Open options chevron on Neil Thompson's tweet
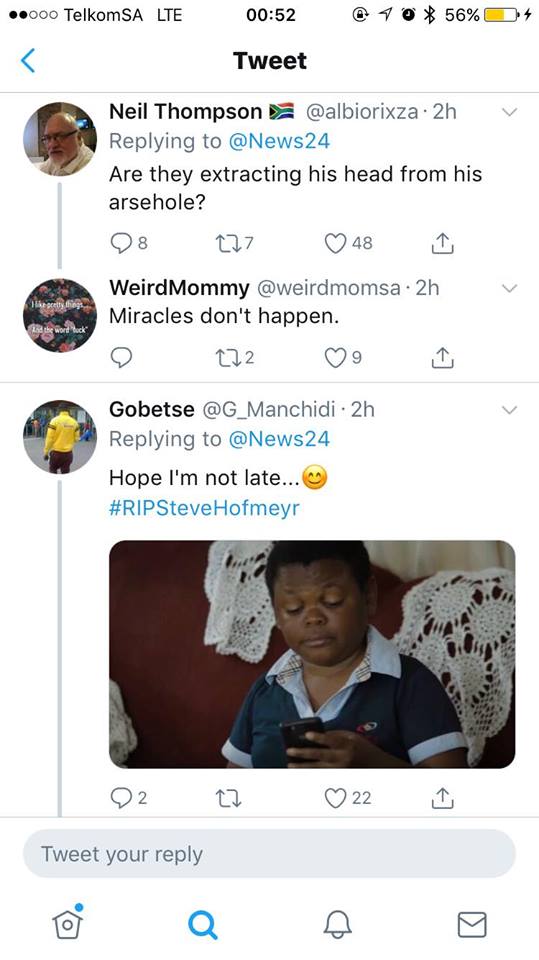 coord(510,112)
